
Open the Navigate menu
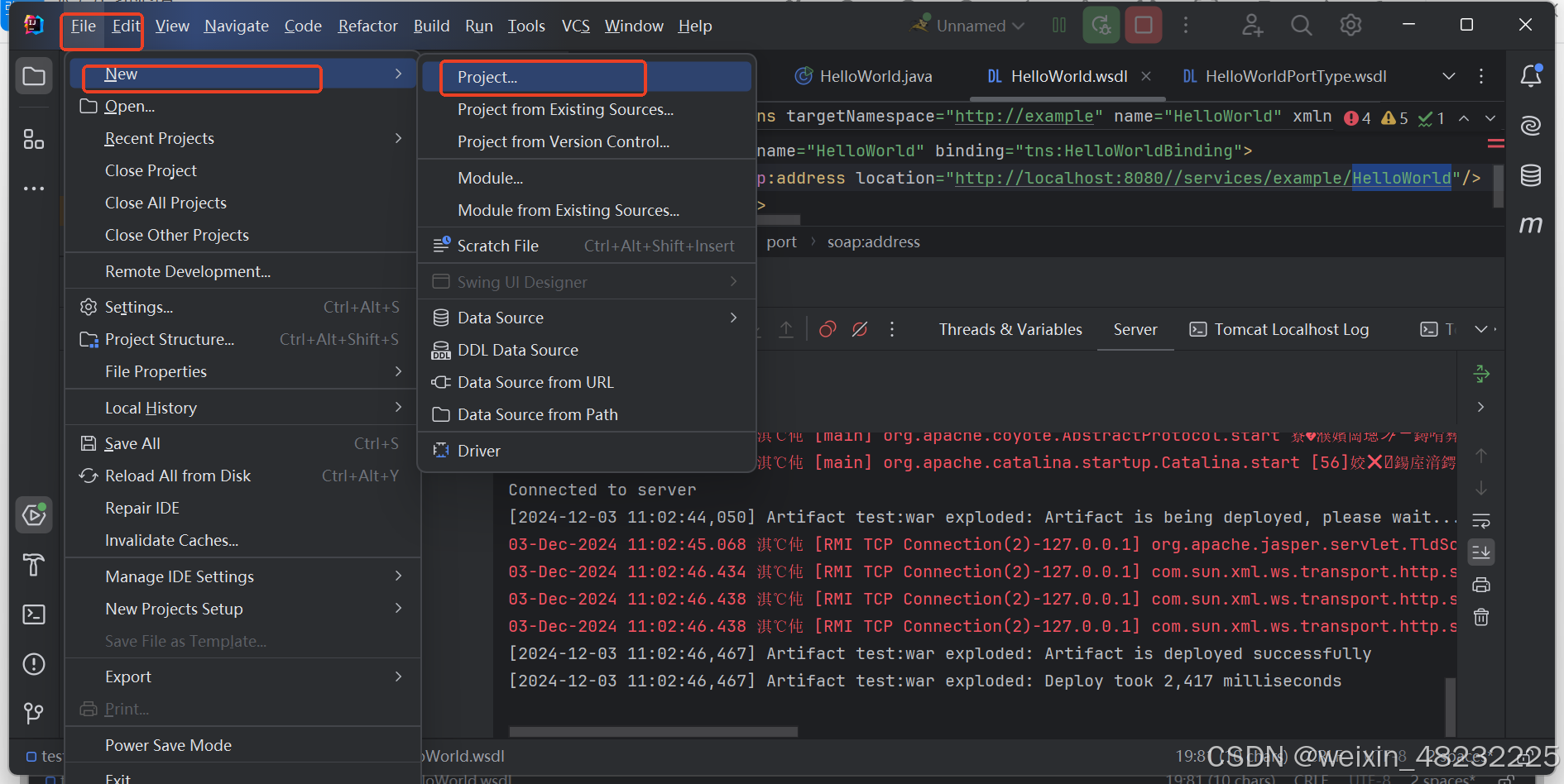tap(237, 26)
